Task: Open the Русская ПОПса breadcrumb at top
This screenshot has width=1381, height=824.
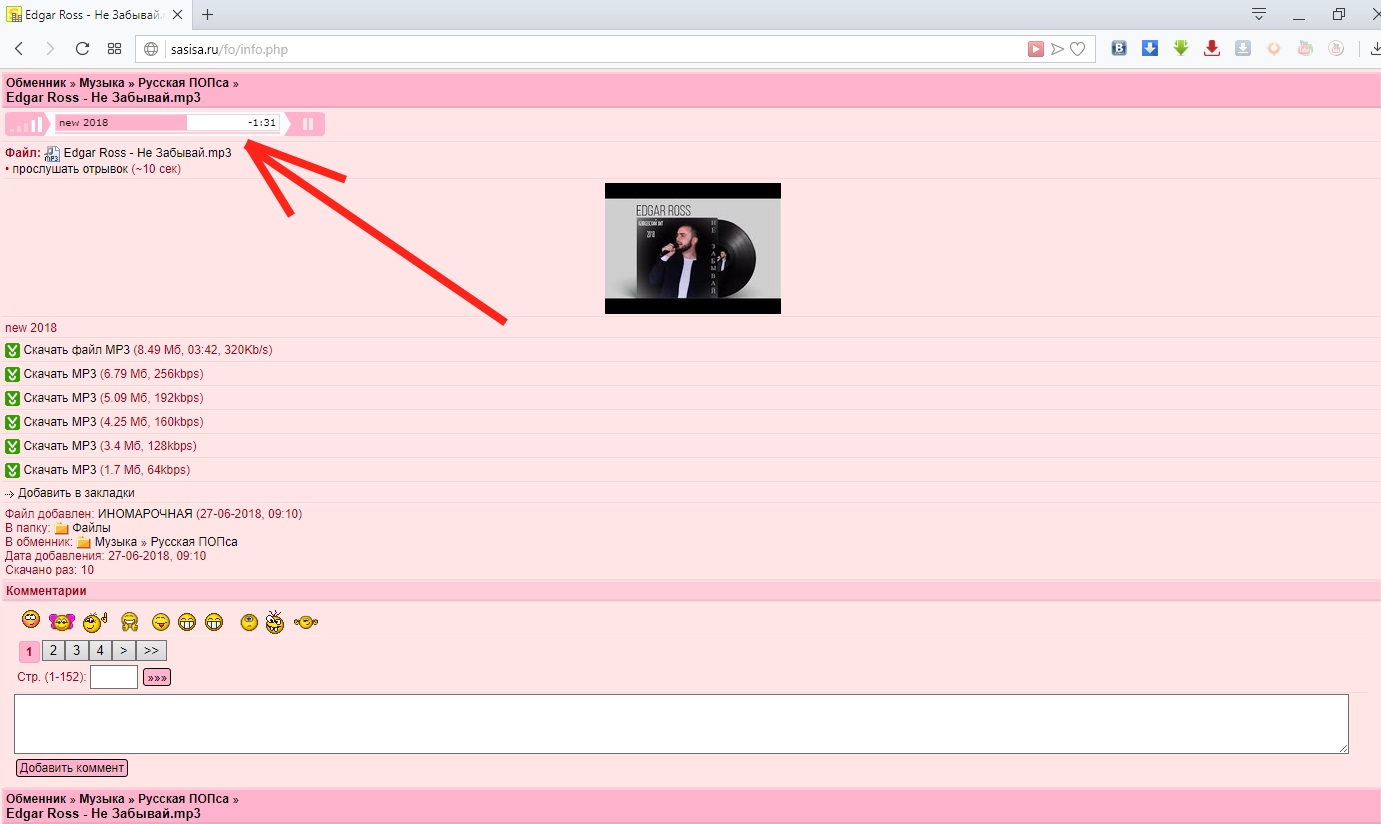Action: point(183,83)
